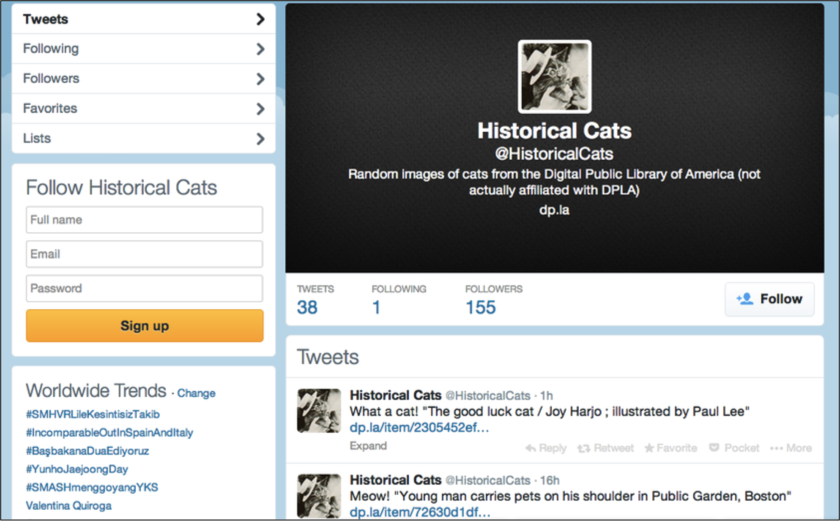Click the Historical Cats profile picture in header

pyautogui.click(x=554, y=77)
